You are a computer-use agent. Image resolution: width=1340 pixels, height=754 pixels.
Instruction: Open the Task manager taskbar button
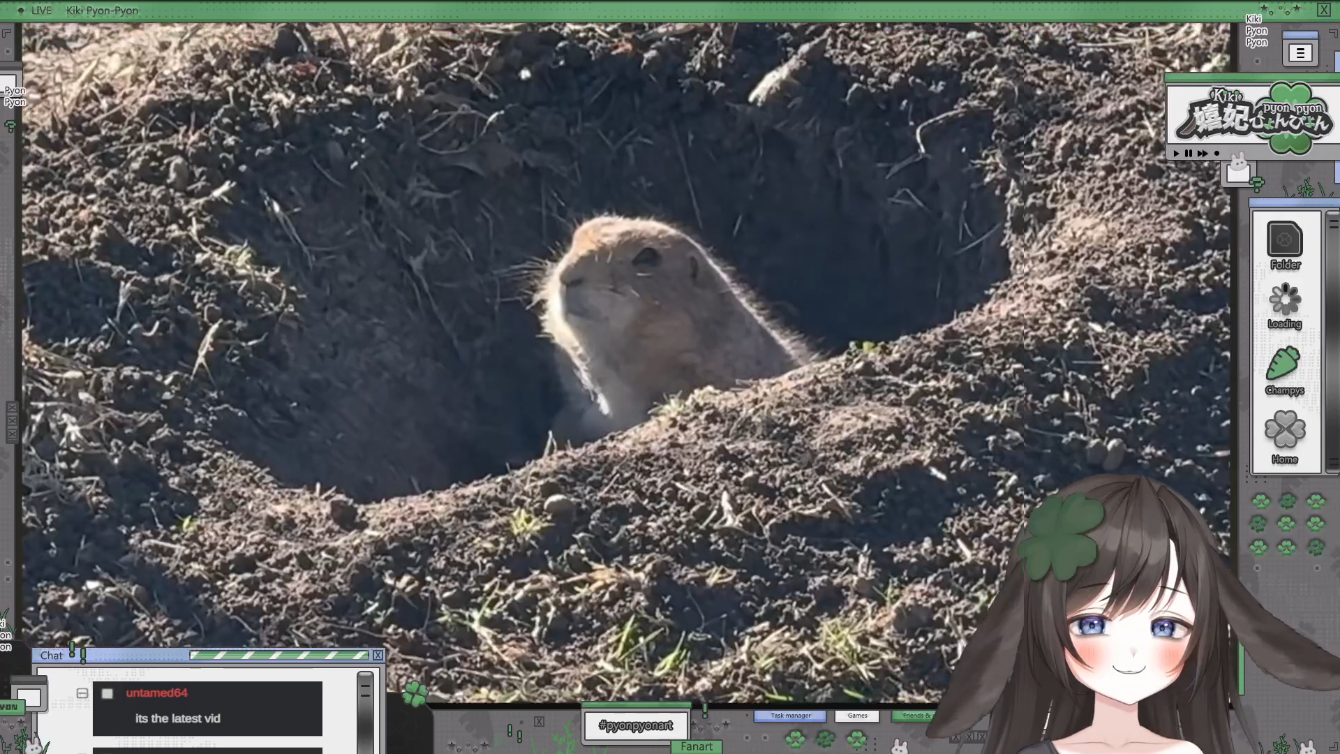click(790, 716)
